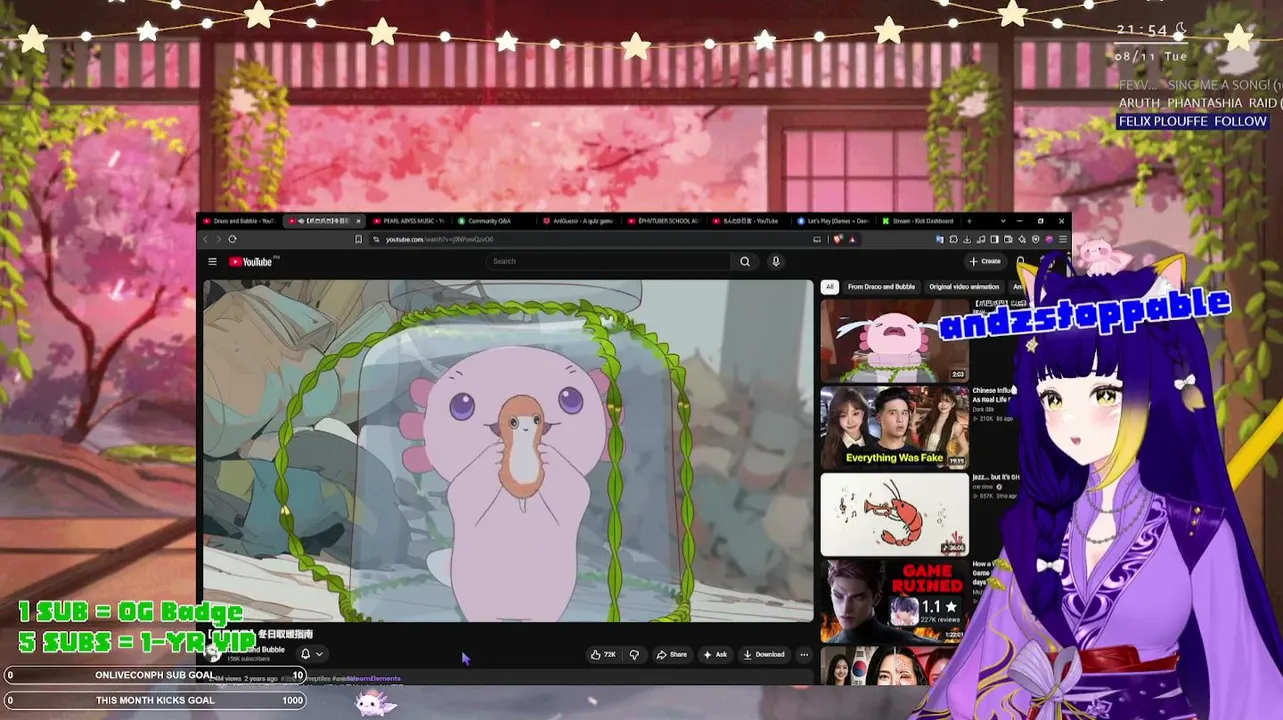Open the browser main hamburger menu
Image resolution: width=1283 pixels, height=720 pixels.
coord(1062,239)
